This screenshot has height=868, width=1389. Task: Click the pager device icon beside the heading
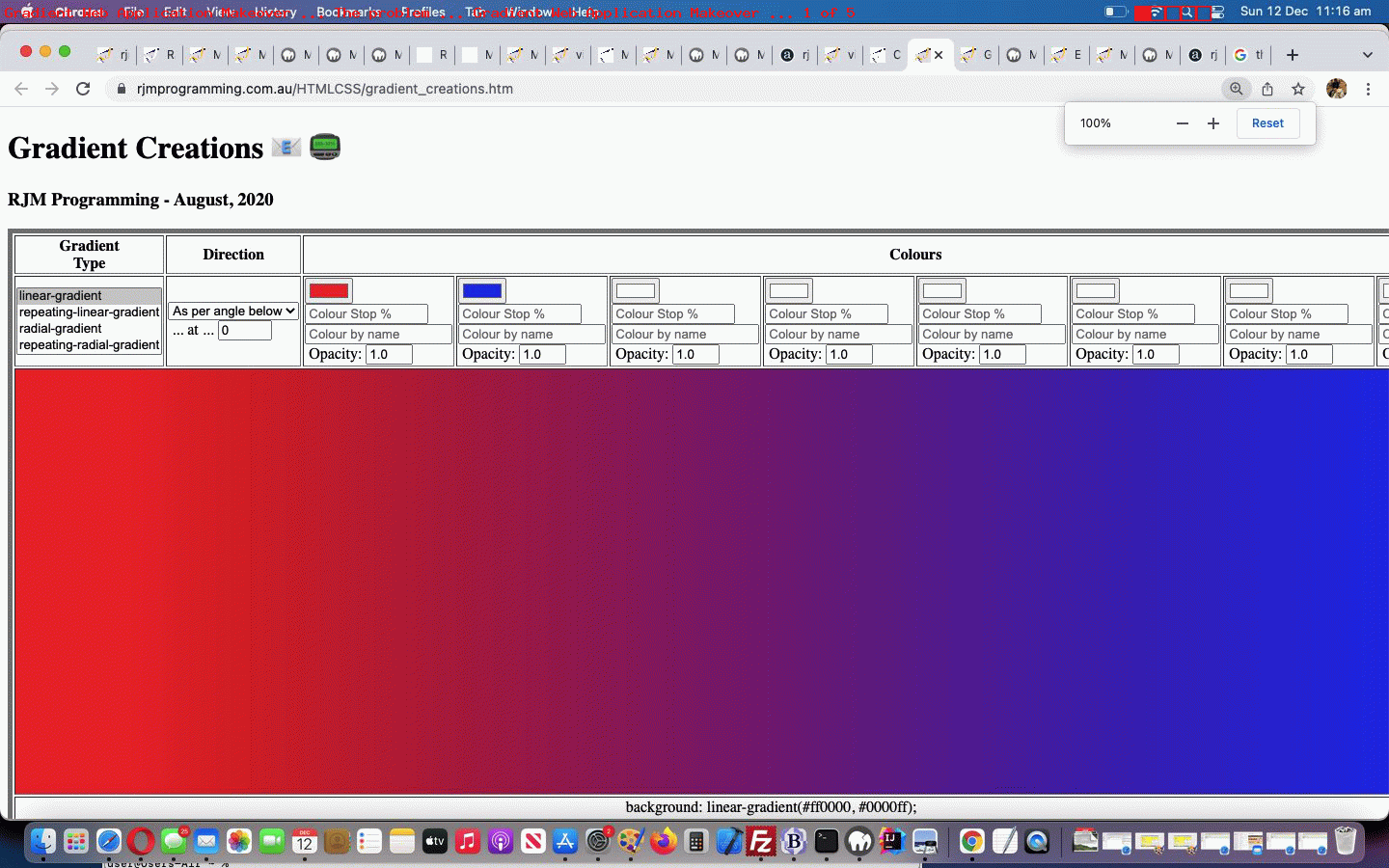(325, 147)
